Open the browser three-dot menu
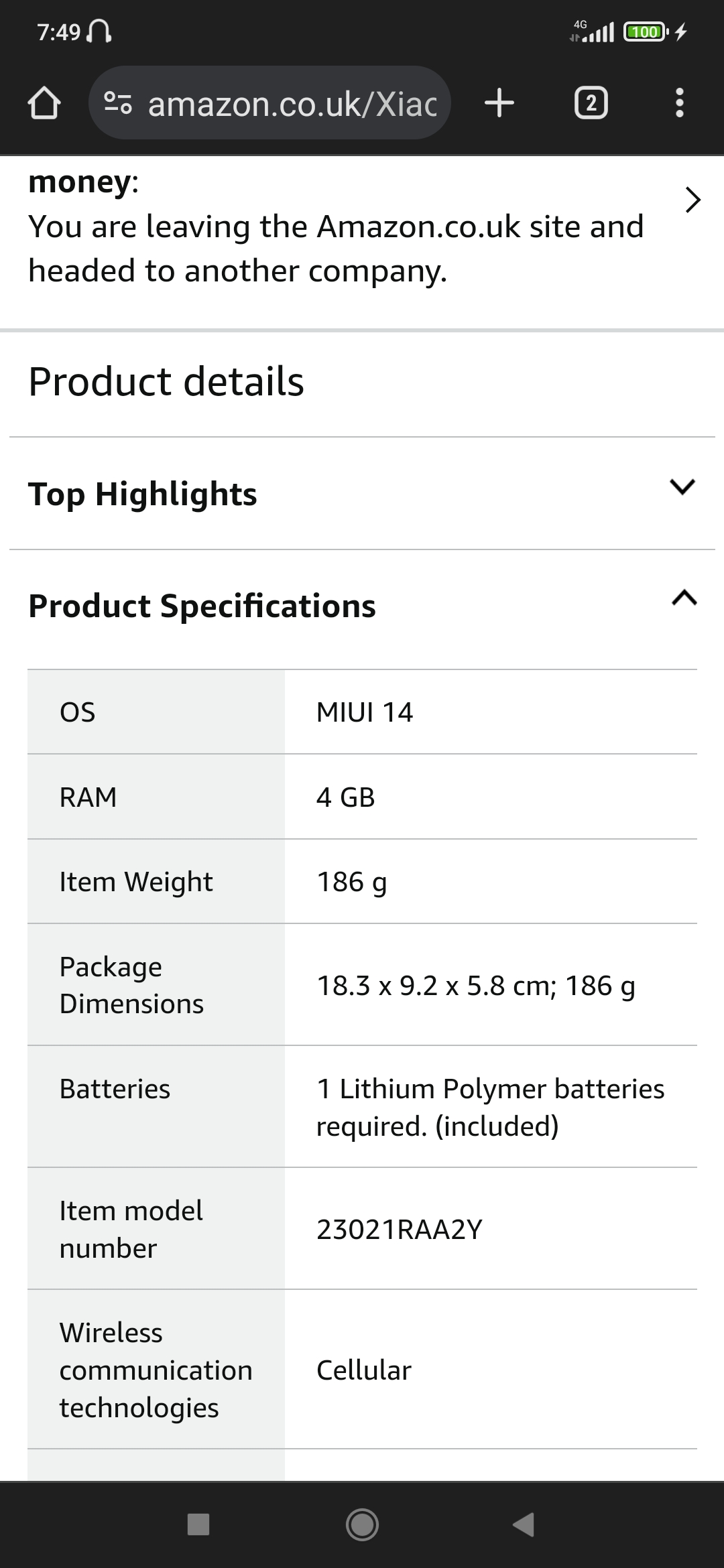The image size is (724, 1568). pyautogui.click(x=680, y=103)
